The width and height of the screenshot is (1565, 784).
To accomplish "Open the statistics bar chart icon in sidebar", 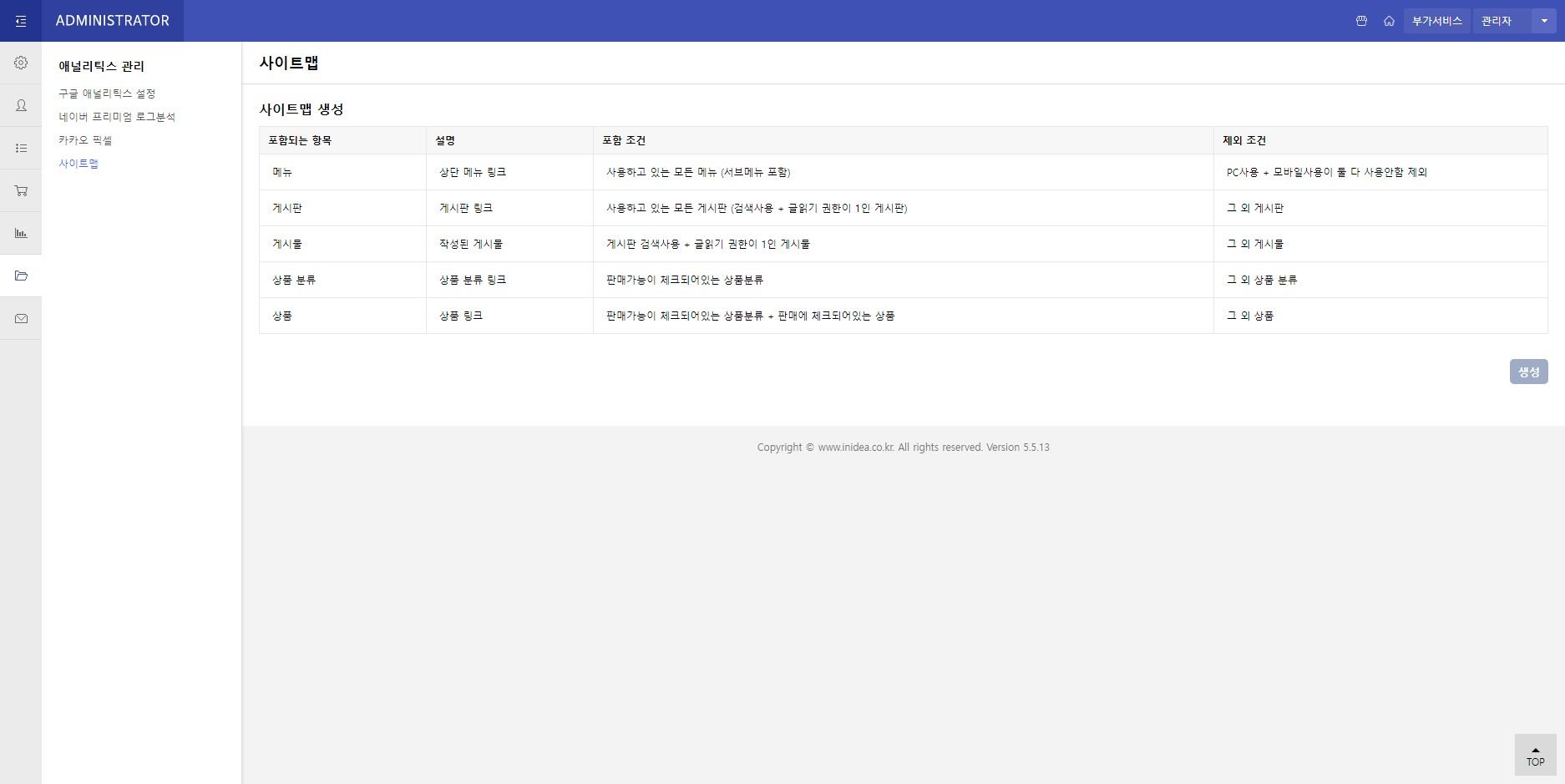I will pyautogui.click(x=21, y=233).
